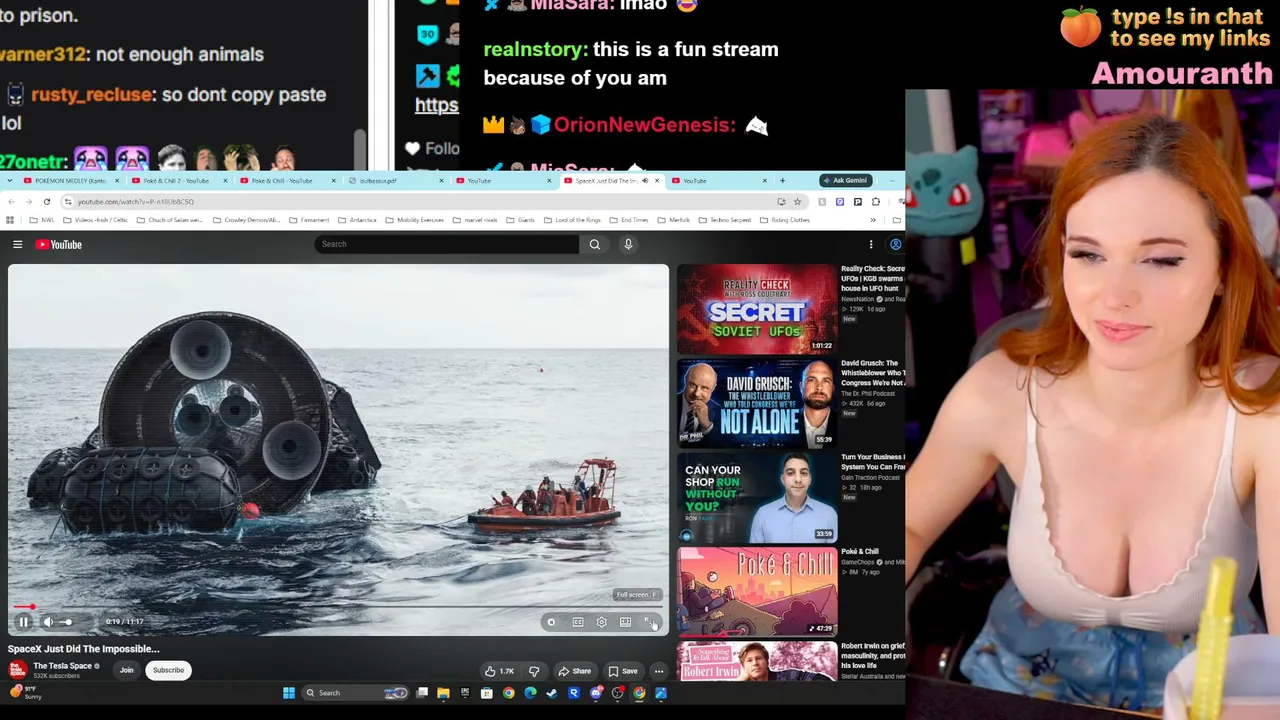Open the marvel rivals bookmark folder
The image size is (1280, 720).
(475, 220)
